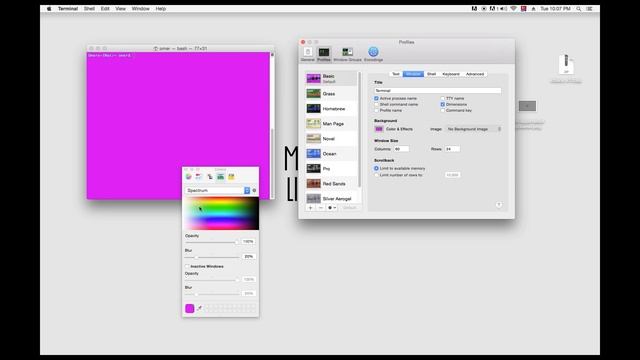The width and height of the screenshot is (640, 360).
Task: Enable Profile name checkbox
Action: 376,111
